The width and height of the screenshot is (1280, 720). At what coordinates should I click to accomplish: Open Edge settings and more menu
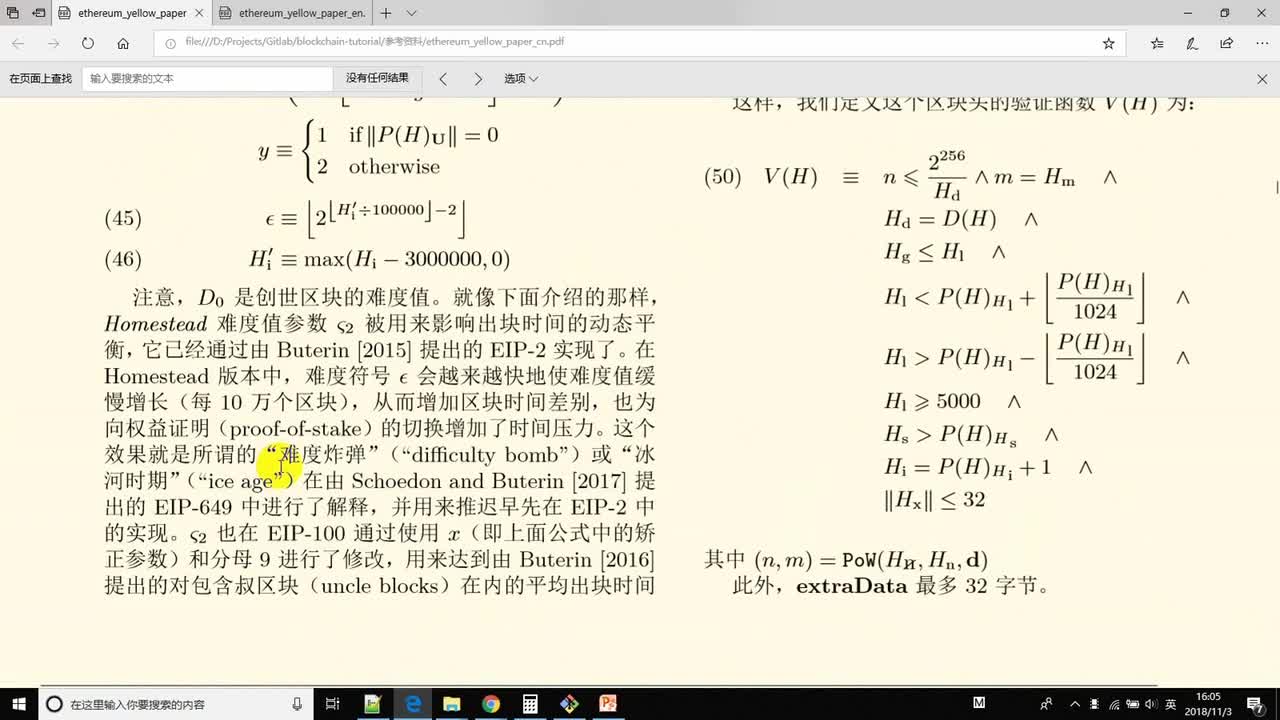click(x=1261, y=44)
